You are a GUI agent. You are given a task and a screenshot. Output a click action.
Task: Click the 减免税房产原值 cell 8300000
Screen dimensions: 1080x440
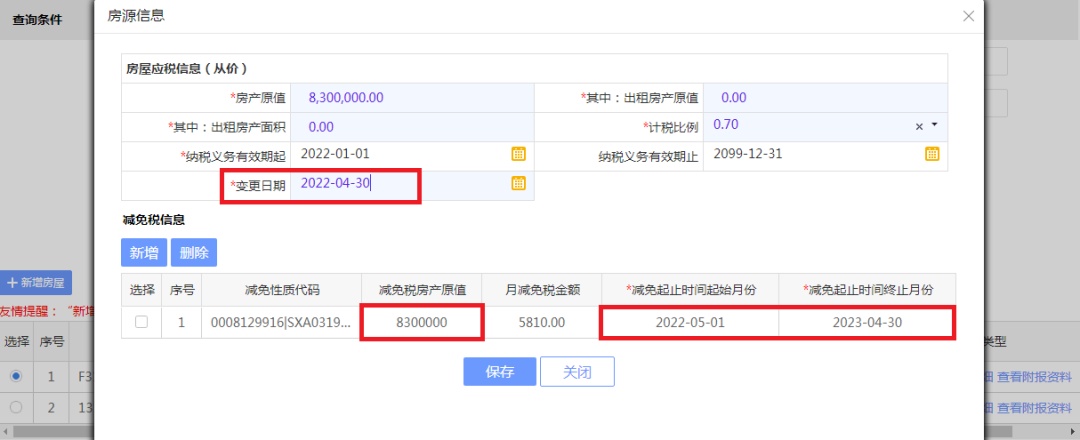[422, 322]
